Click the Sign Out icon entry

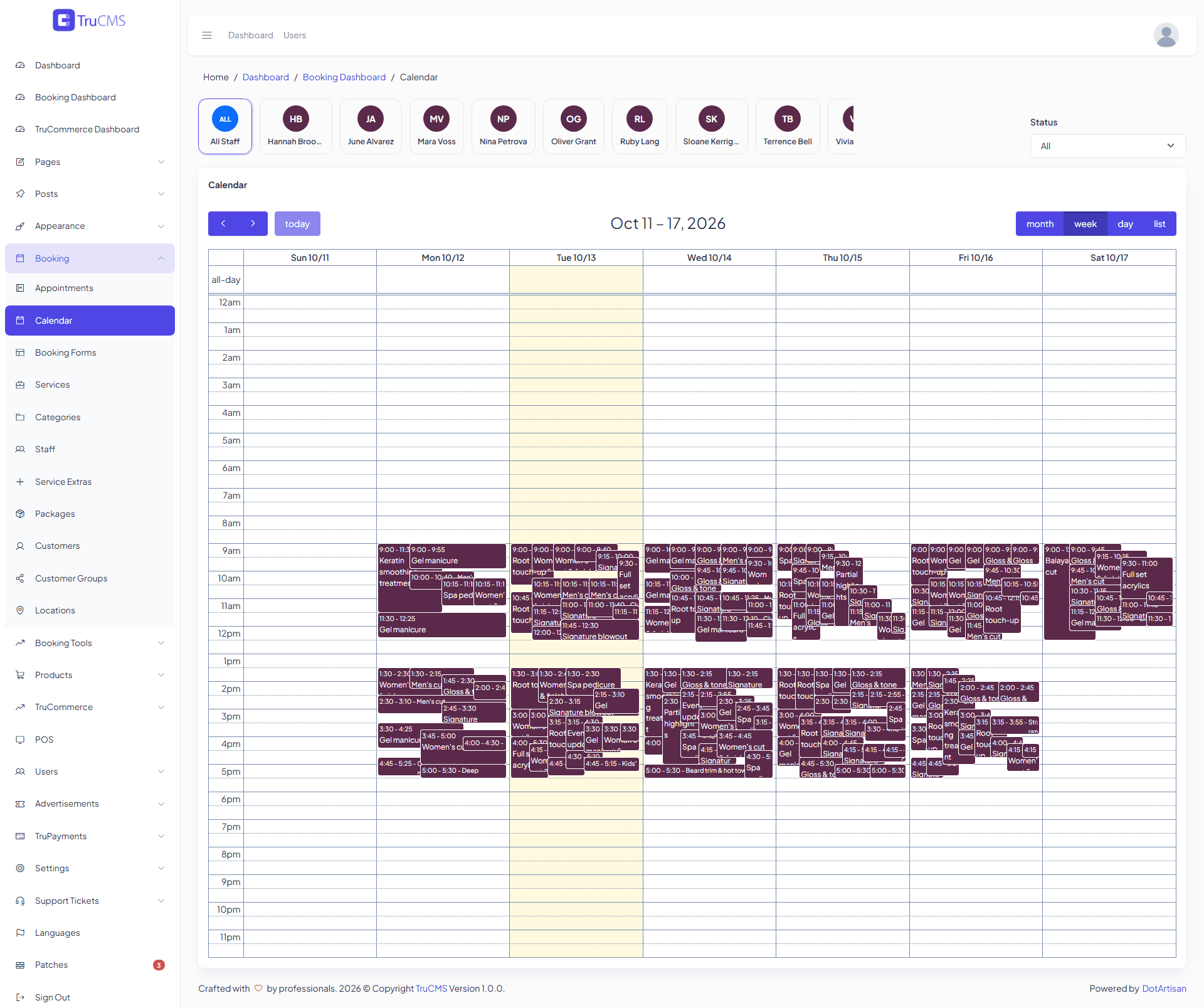[90, 997]
